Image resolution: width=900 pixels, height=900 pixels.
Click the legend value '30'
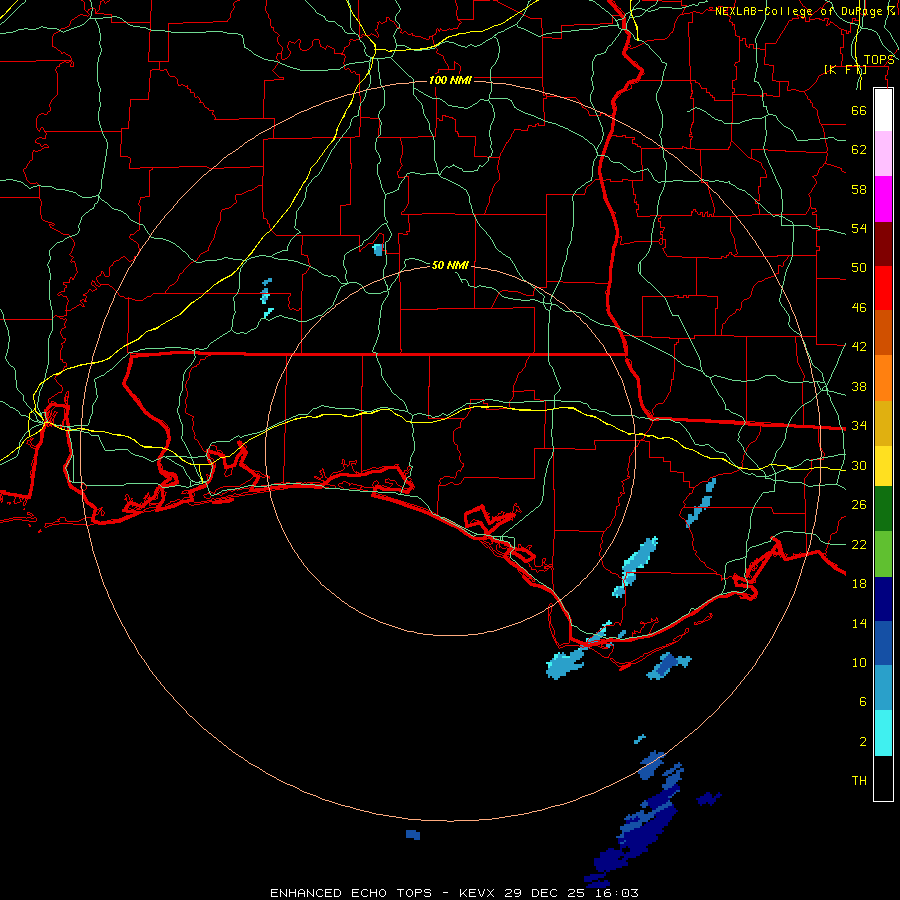coord(859,465)
